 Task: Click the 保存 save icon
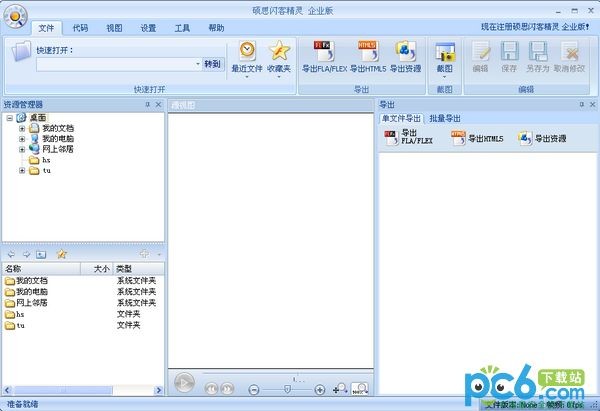coord(509,57)
